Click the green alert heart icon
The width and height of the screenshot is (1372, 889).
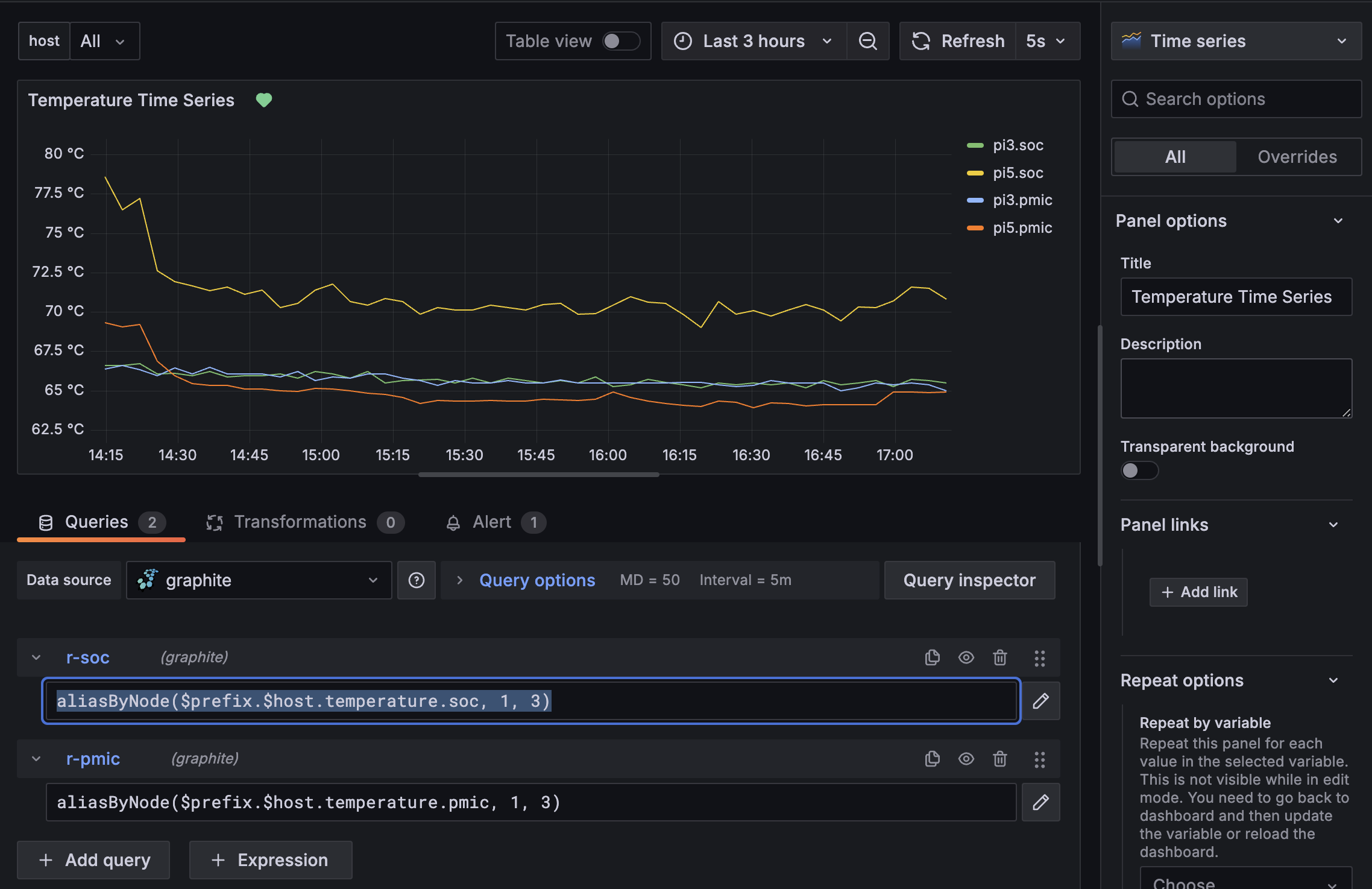click(264, 100)
